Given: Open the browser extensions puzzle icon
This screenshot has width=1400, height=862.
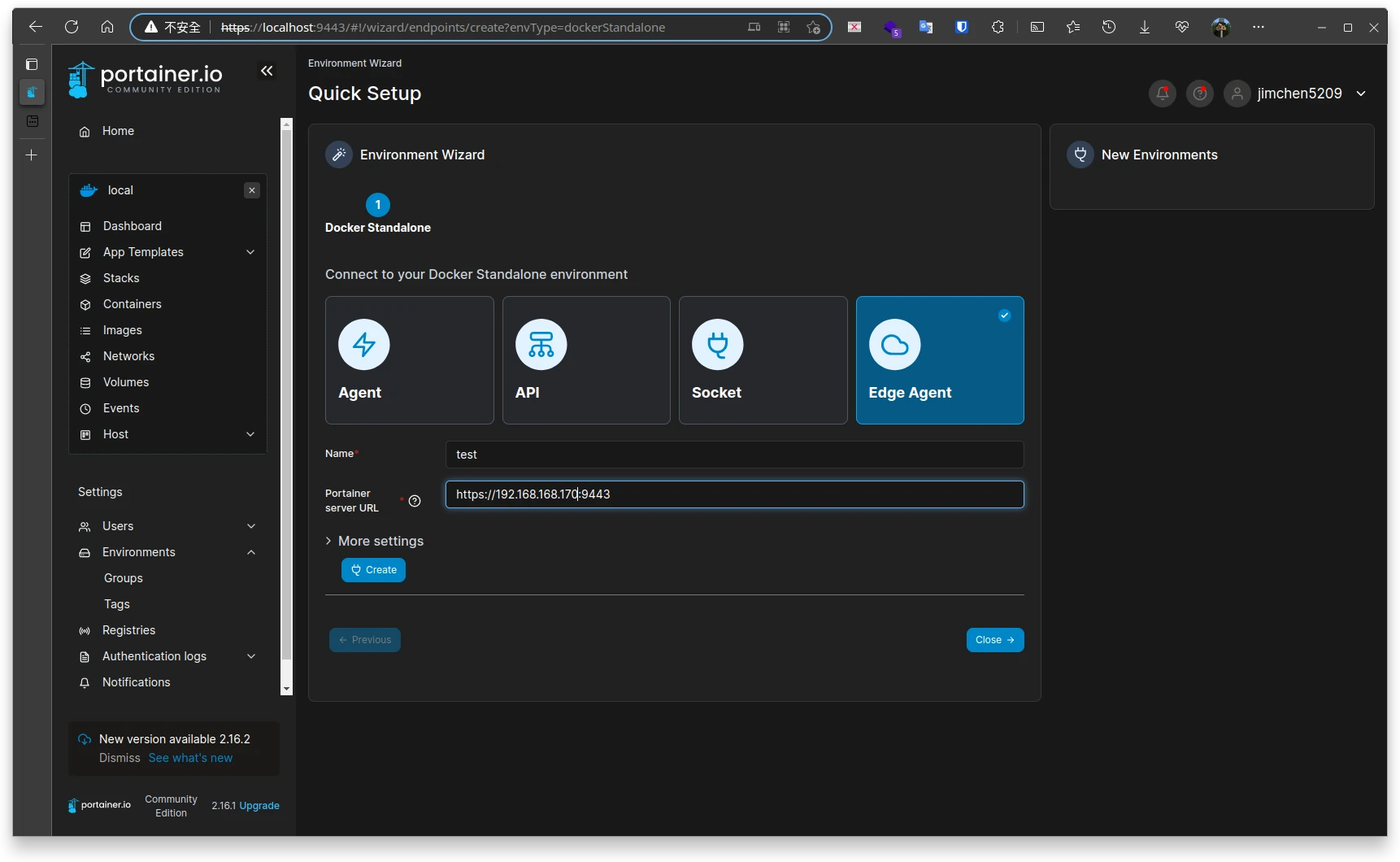Looking at the screenshot, I should pyautogui.click(x=998, y=27).
